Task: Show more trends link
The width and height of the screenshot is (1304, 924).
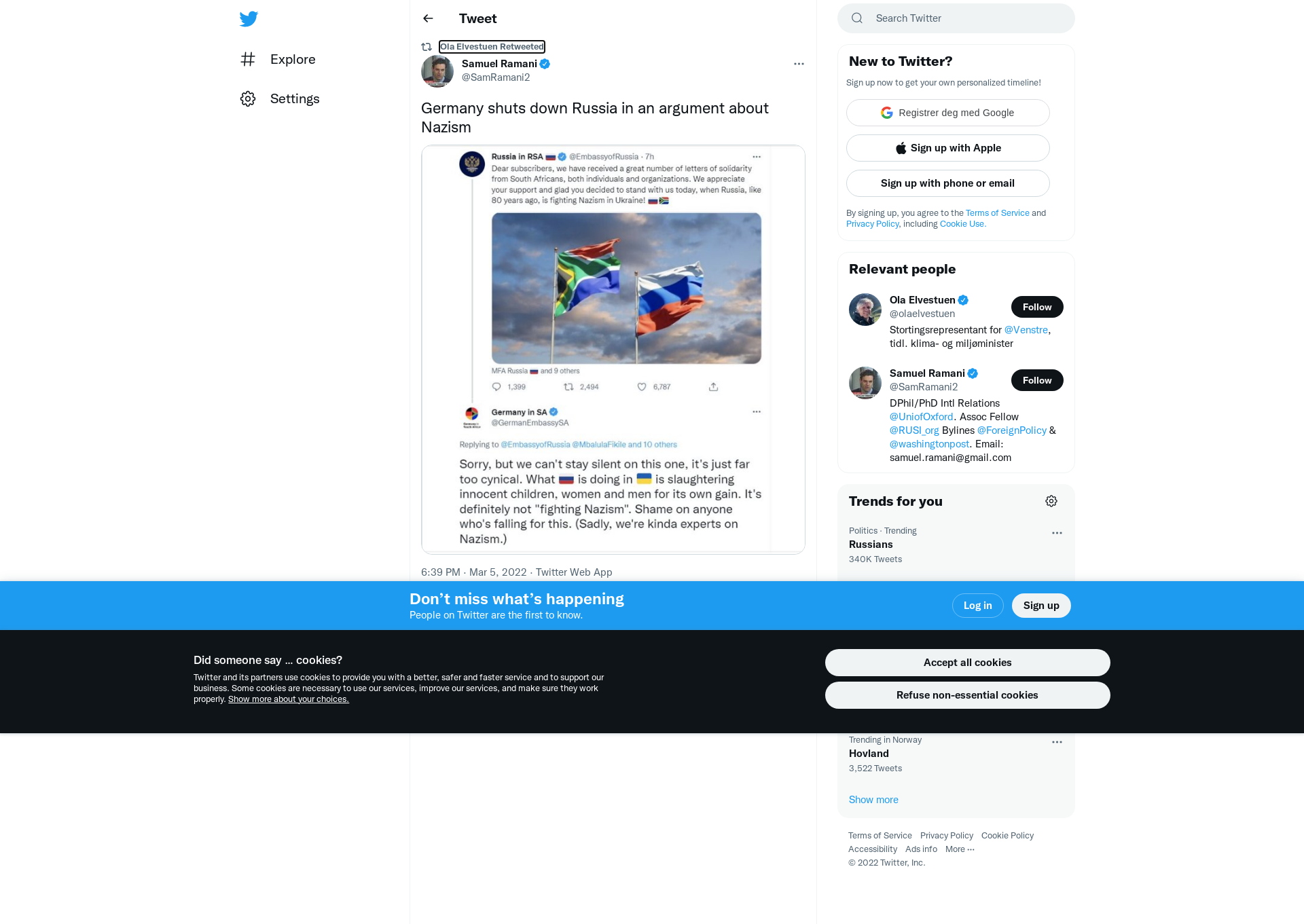Action: coord(873,800)
